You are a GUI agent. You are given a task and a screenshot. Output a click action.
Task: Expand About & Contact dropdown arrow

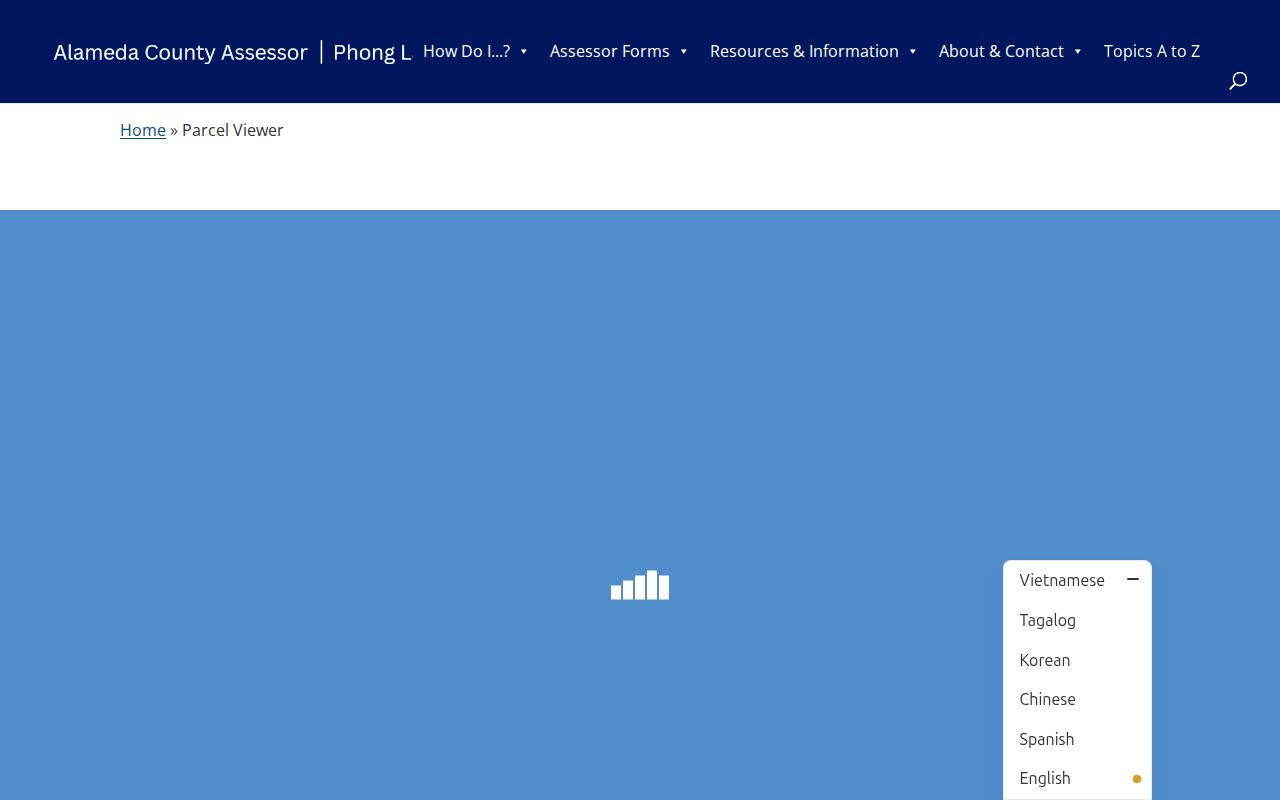pyautogui.click(x=1078, y=51)
